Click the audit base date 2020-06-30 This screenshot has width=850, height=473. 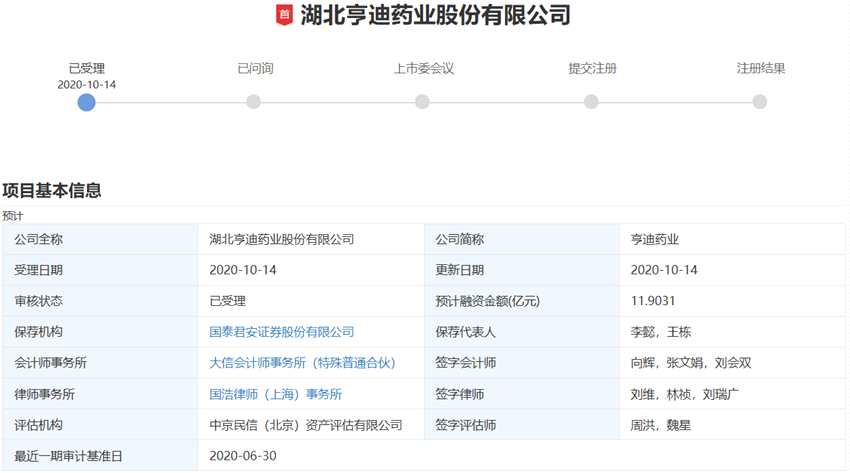[x=243, y=456]
